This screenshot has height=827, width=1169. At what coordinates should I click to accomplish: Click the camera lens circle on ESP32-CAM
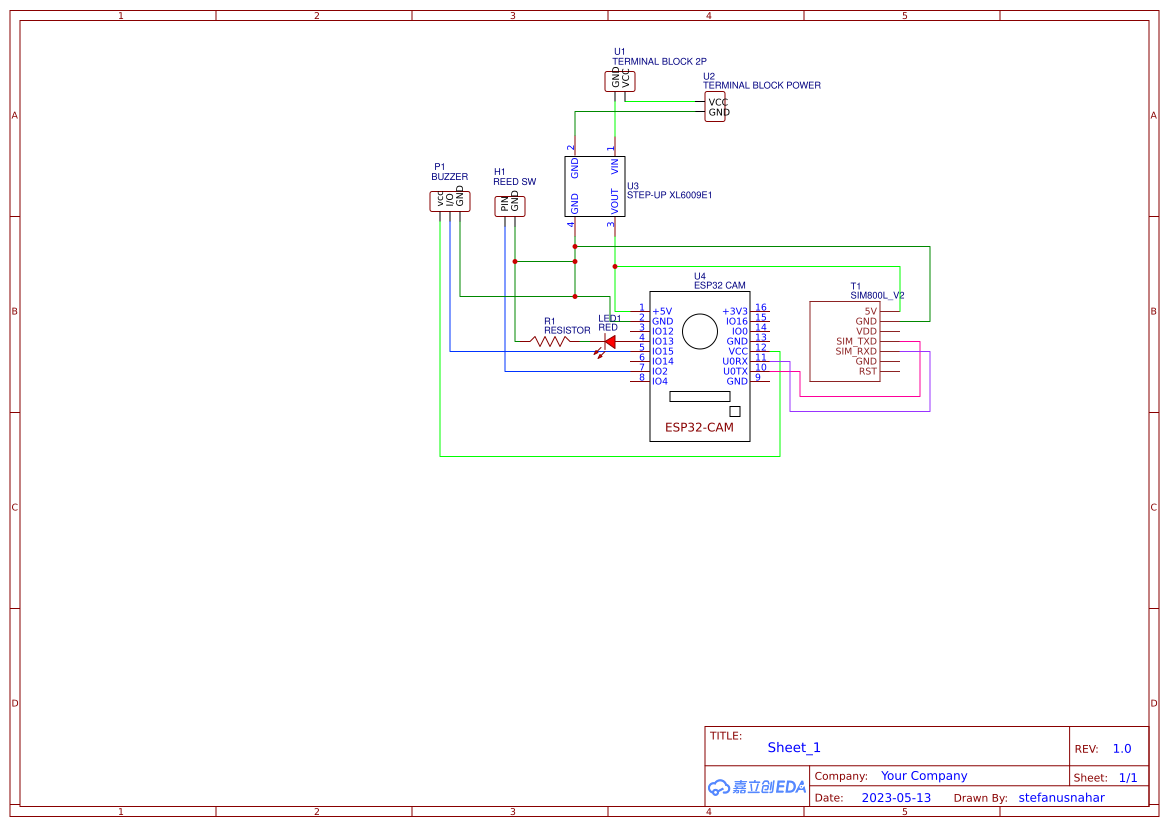(x=700, y=331)
